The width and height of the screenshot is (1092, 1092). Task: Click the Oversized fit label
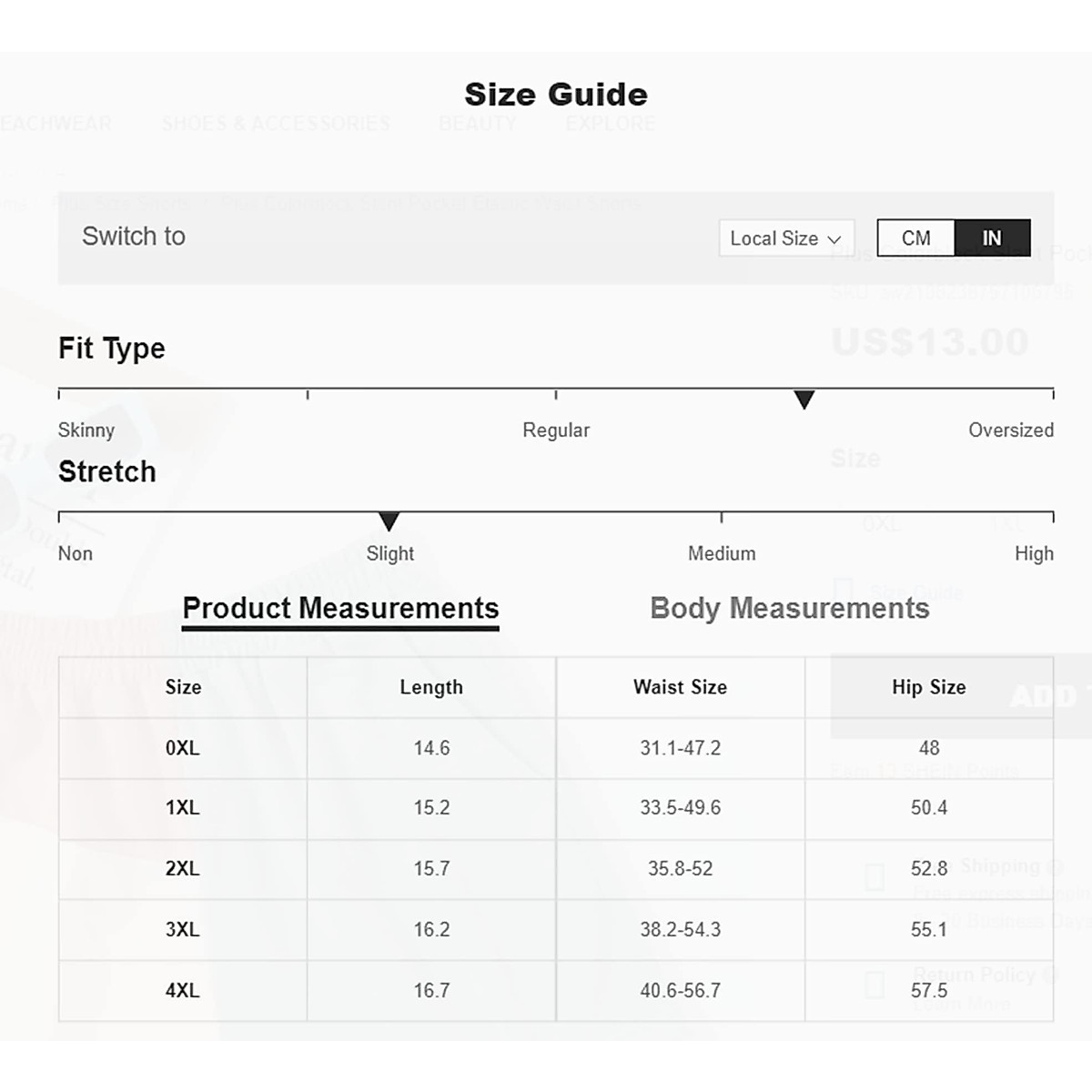tap(1010, 430)
